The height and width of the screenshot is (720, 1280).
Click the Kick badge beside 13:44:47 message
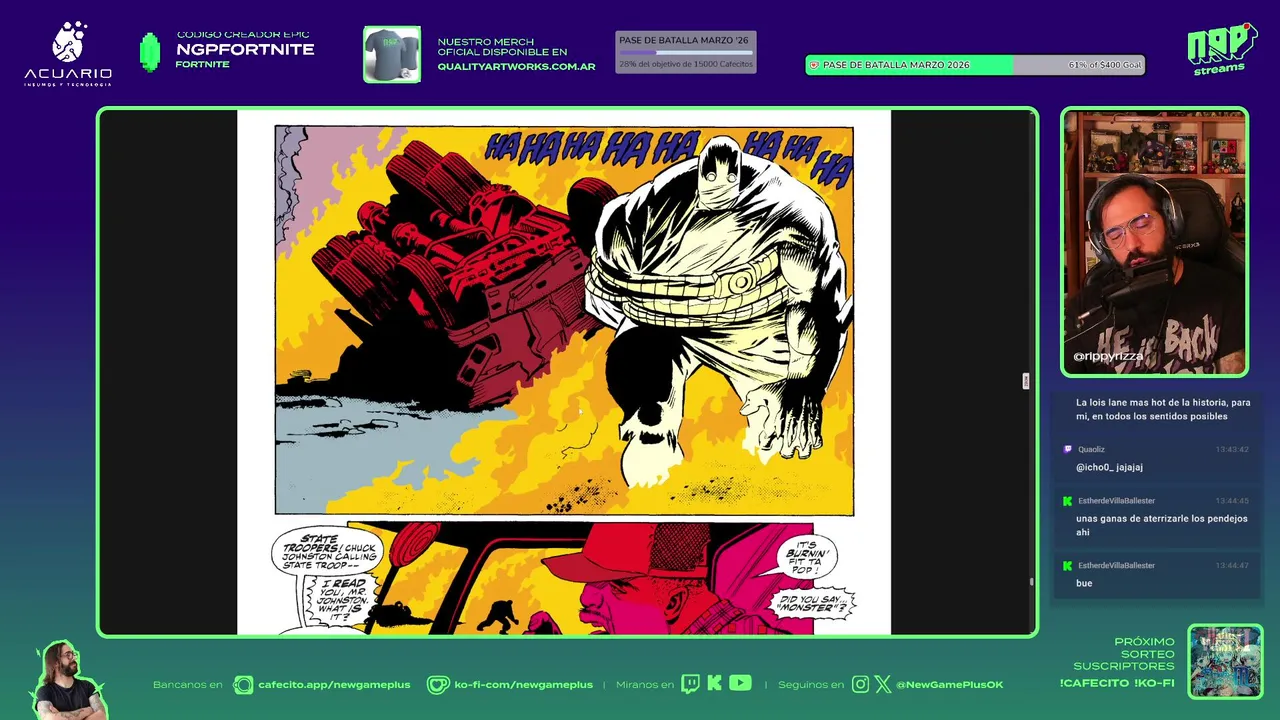1067,566
